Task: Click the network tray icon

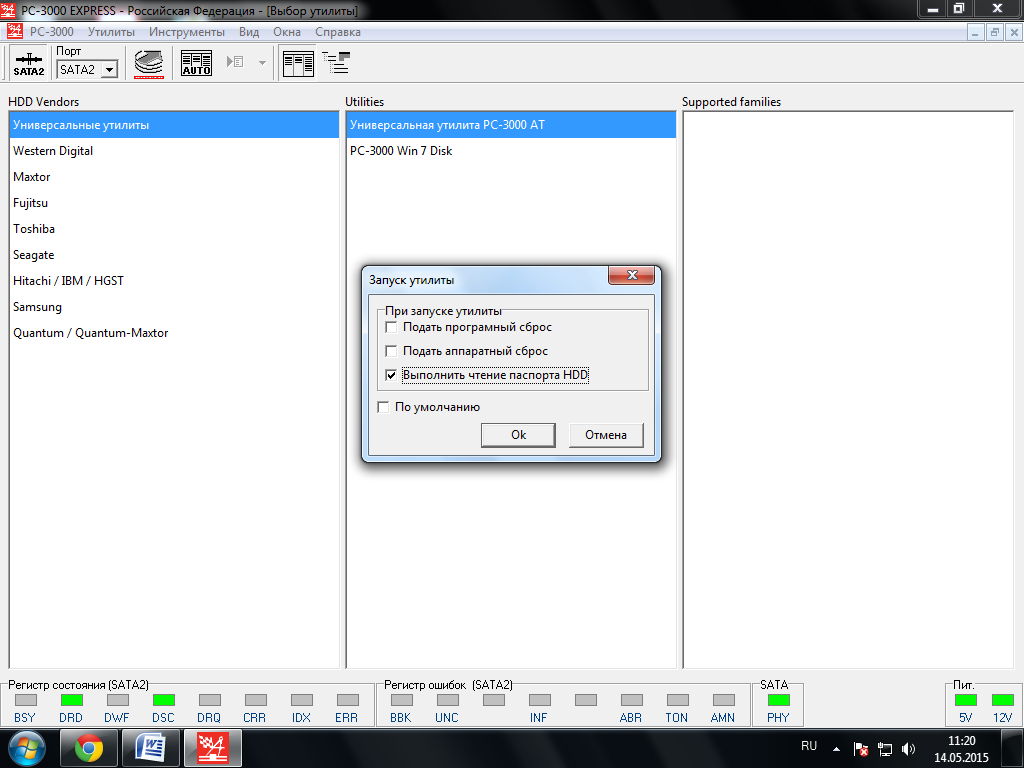Action: [885, 749]
